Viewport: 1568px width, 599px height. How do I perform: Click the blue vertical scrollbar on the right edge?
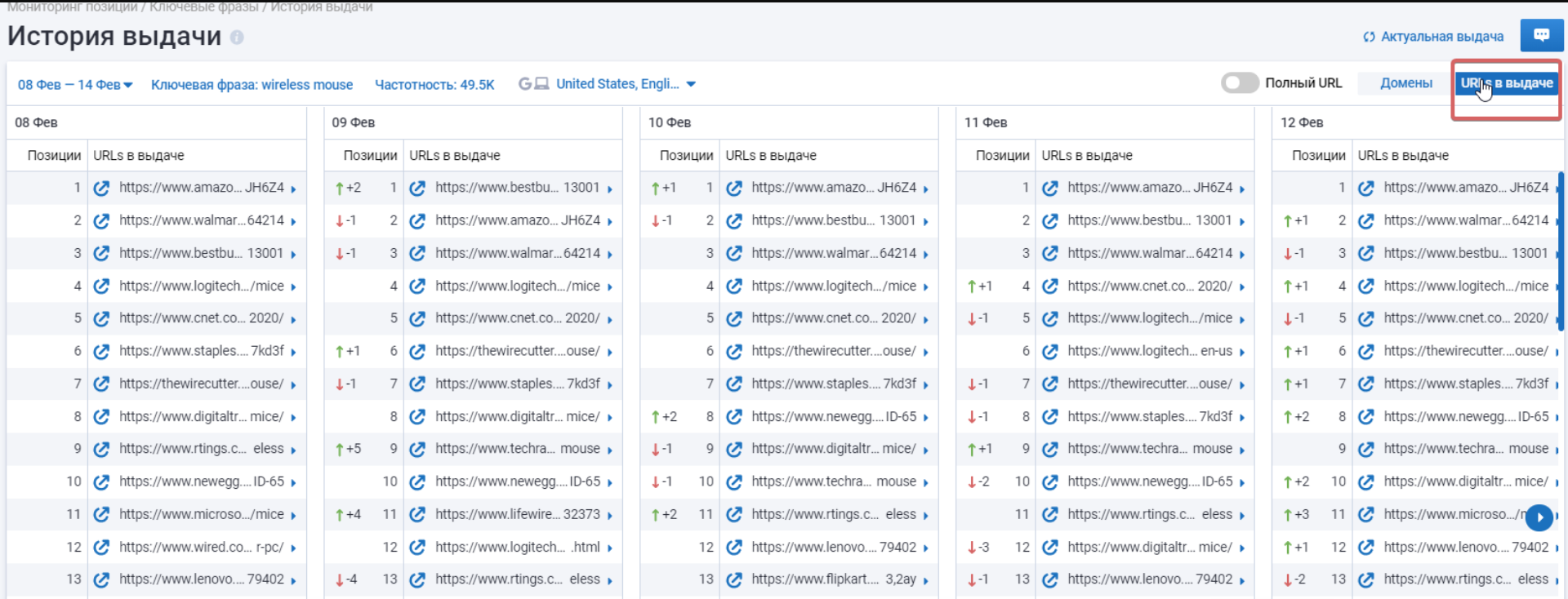pyautogui.click(x=1561, y=253)
